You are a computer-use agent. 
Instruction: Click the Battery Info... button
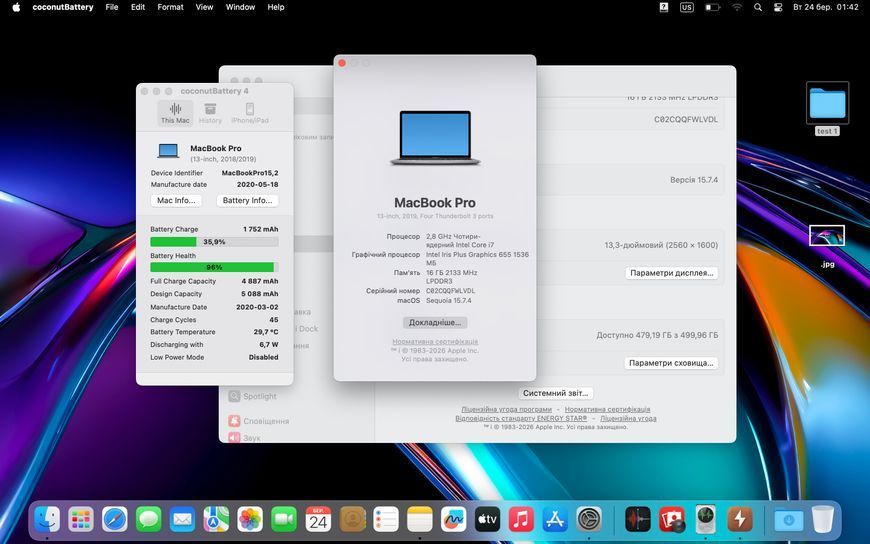pyautogui.click(x=247, y=200)
